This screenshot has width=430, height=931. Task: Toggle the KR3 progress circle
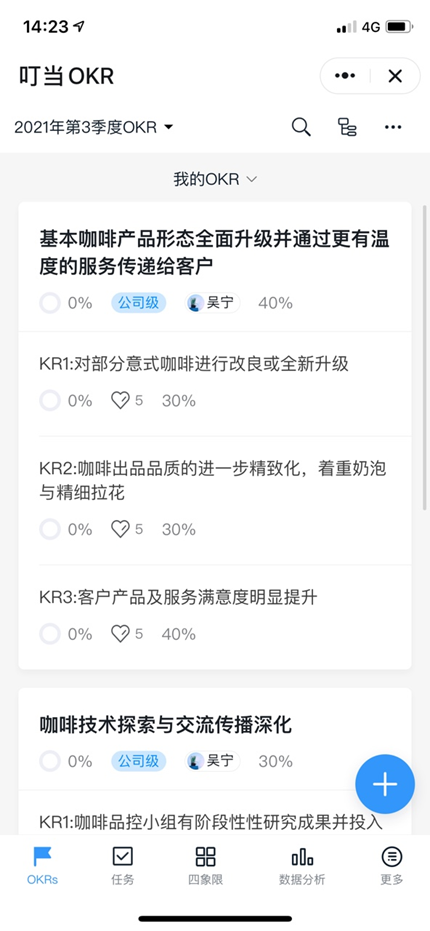coord(50,634)
